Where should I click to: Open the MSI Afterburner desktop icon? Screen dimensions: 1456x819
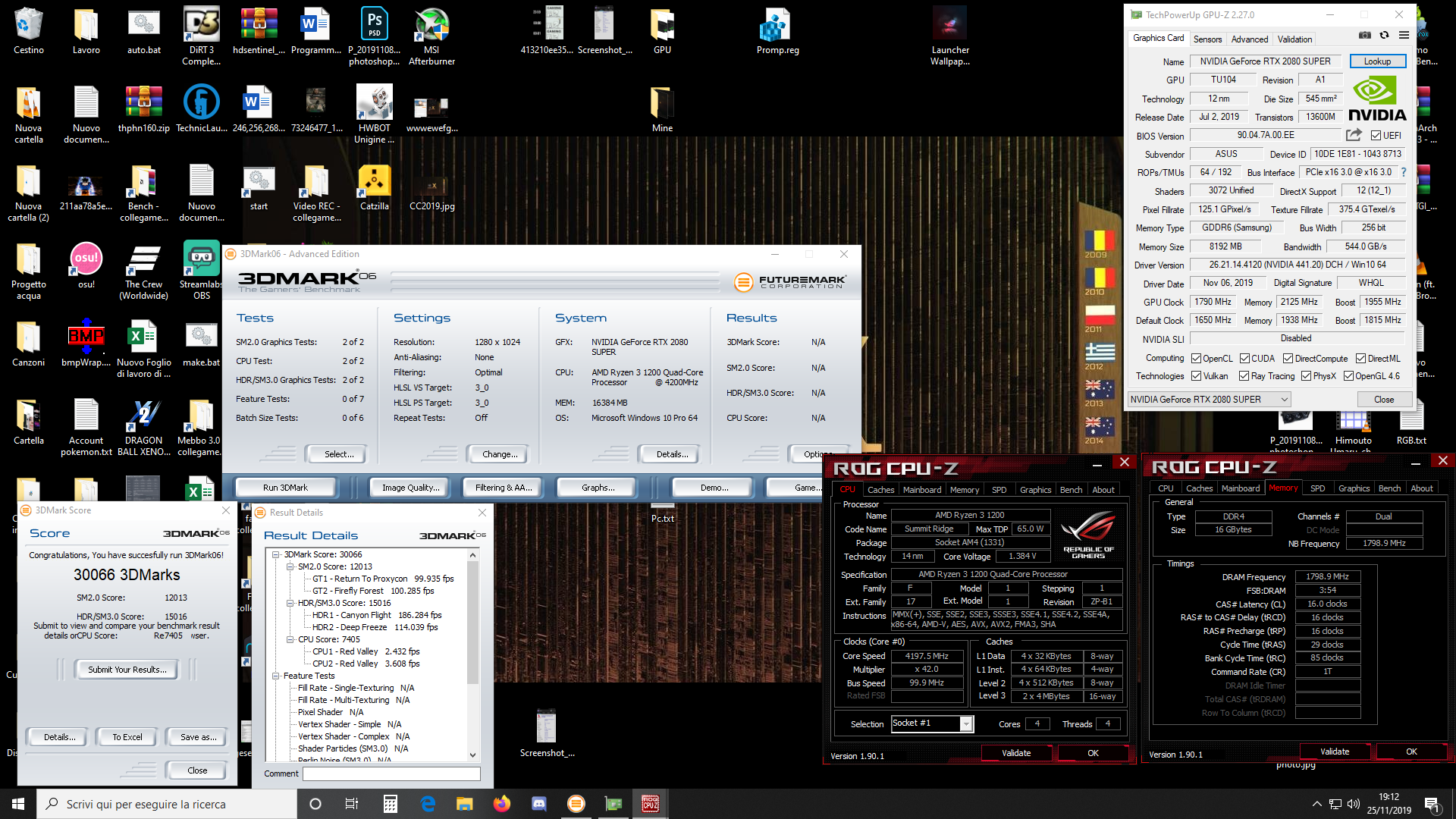pos(431,36)
